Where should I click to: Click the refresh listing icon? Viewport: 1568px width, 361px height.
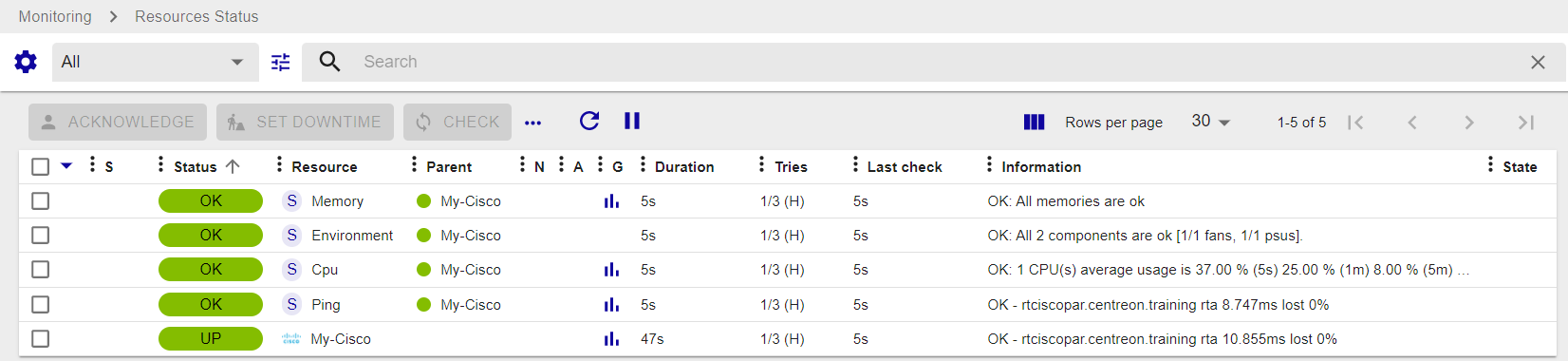pyautogui.click(x=589, y=121)
